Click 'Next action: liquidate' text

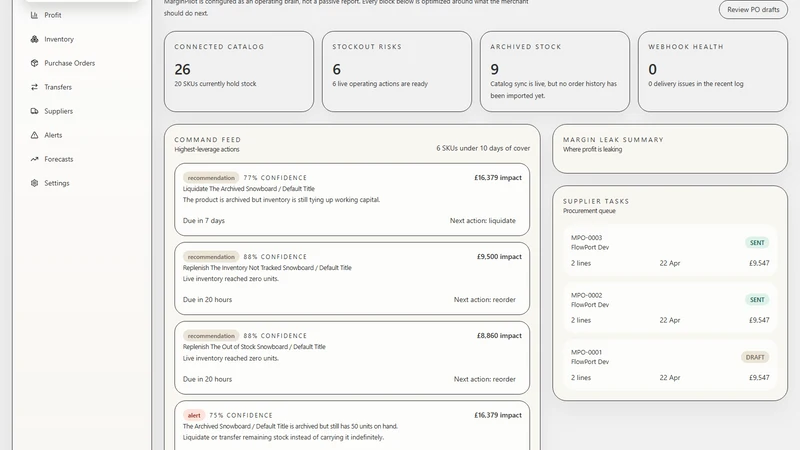[483, 221]
